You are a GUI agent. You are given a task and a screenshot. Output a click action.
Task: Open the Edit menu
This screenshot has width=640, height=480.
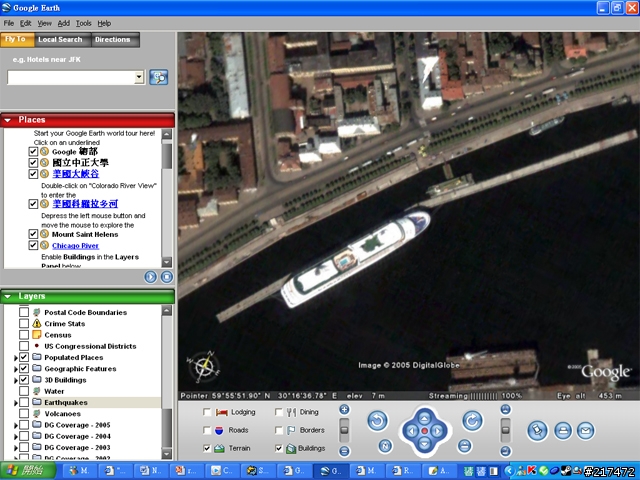[26, 23]
